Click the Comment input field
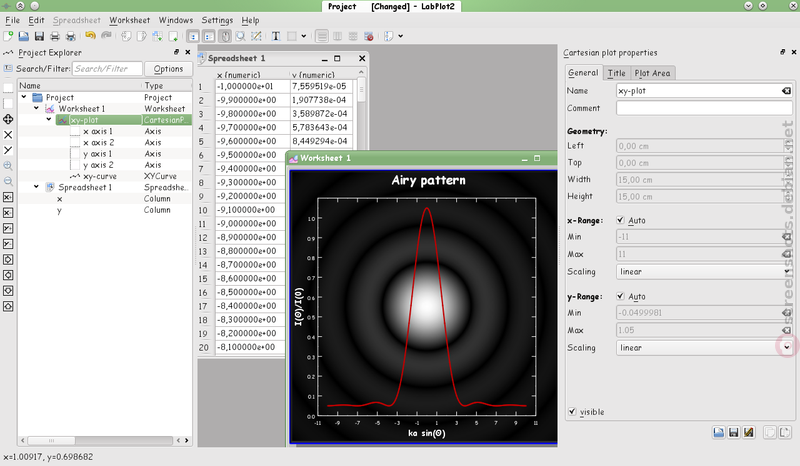 click(704, 108)
